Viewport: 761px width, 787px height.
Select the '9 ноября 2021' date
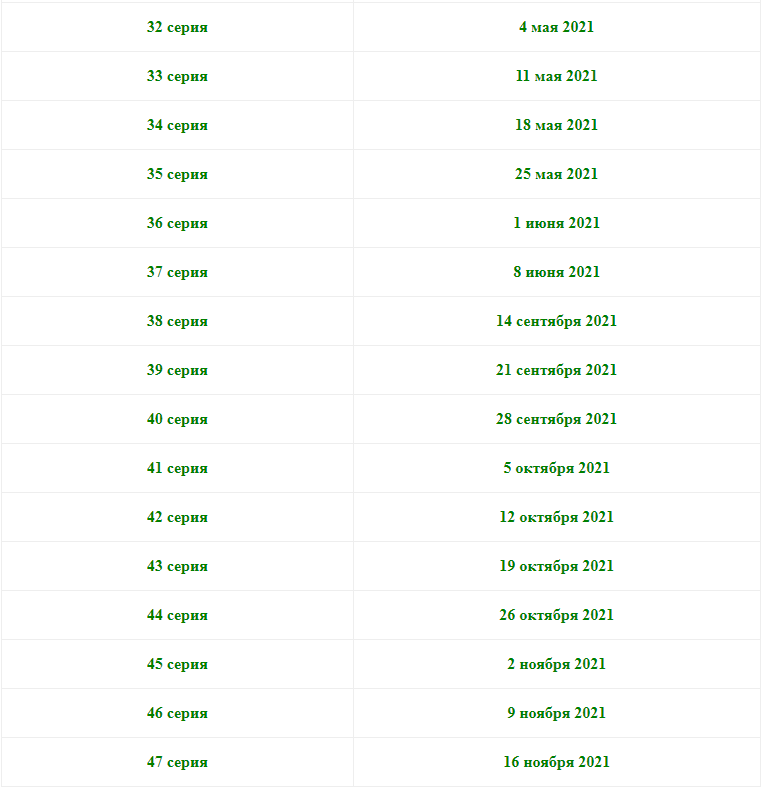[556, 713]
